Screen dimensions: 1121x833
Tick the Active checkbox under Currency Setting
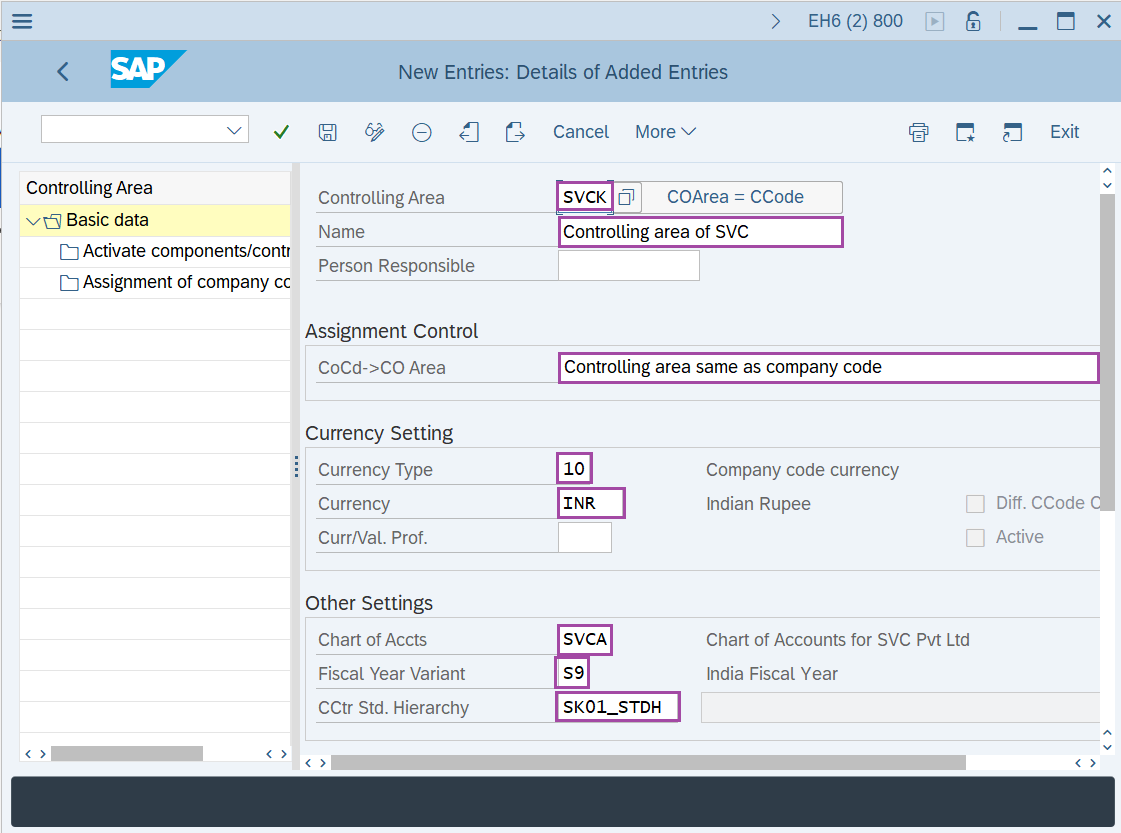point(975,538)
